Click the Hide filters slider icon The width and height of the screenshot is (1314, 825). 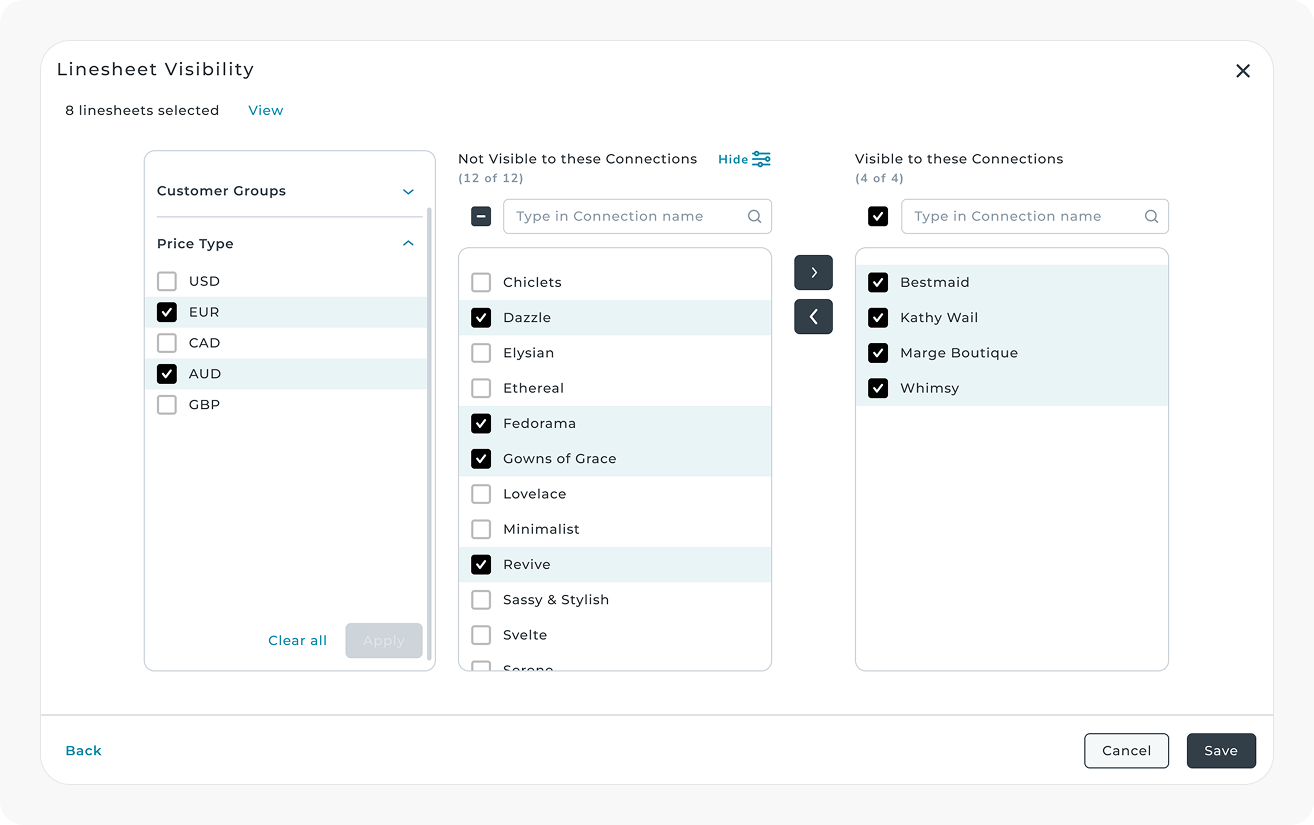[761, 159]
